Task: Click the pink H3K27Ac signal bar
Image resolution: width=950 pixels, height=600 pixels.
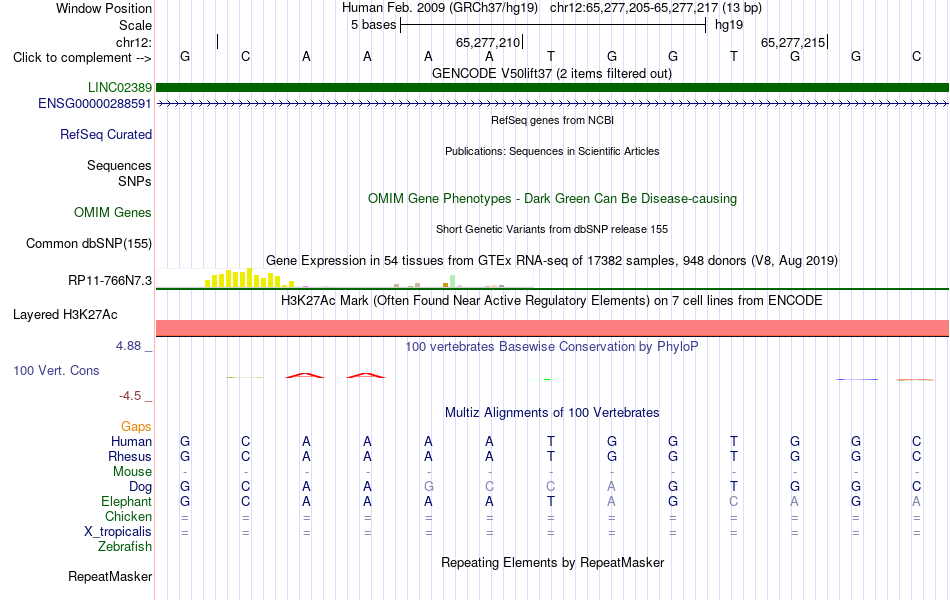Action: 552,328
